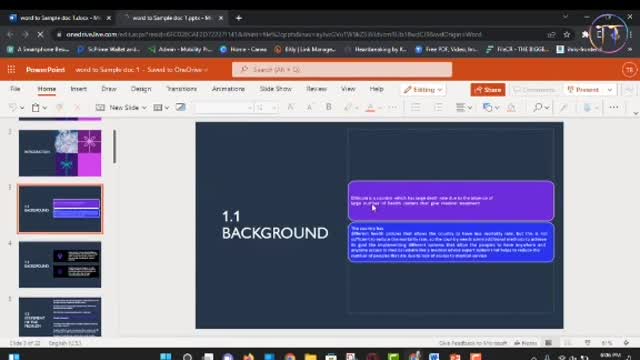The width and height of the screenshot is (640, 360).
Task: Click in the Search box
Action: coord(342,69)
